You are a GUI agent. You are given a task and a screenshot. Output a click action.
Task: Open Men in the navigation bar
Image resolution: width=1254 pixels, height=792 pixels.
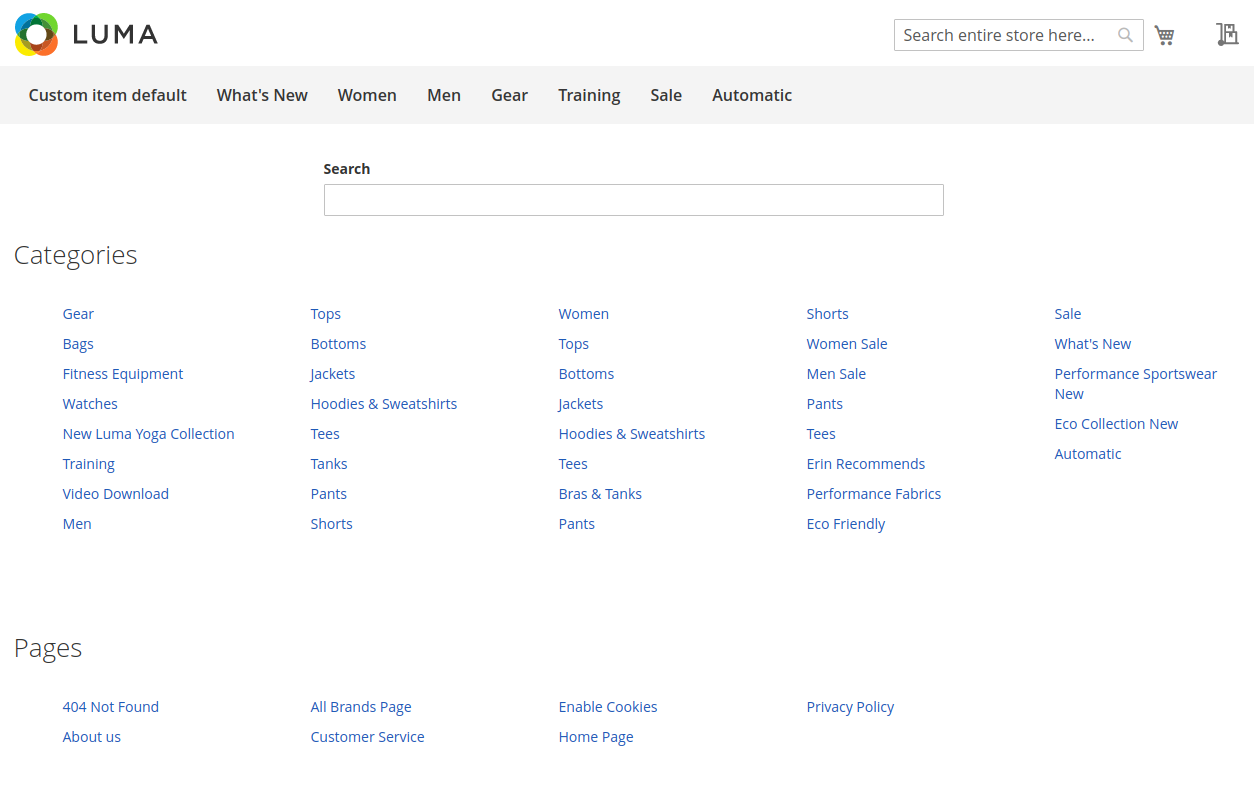444,95
